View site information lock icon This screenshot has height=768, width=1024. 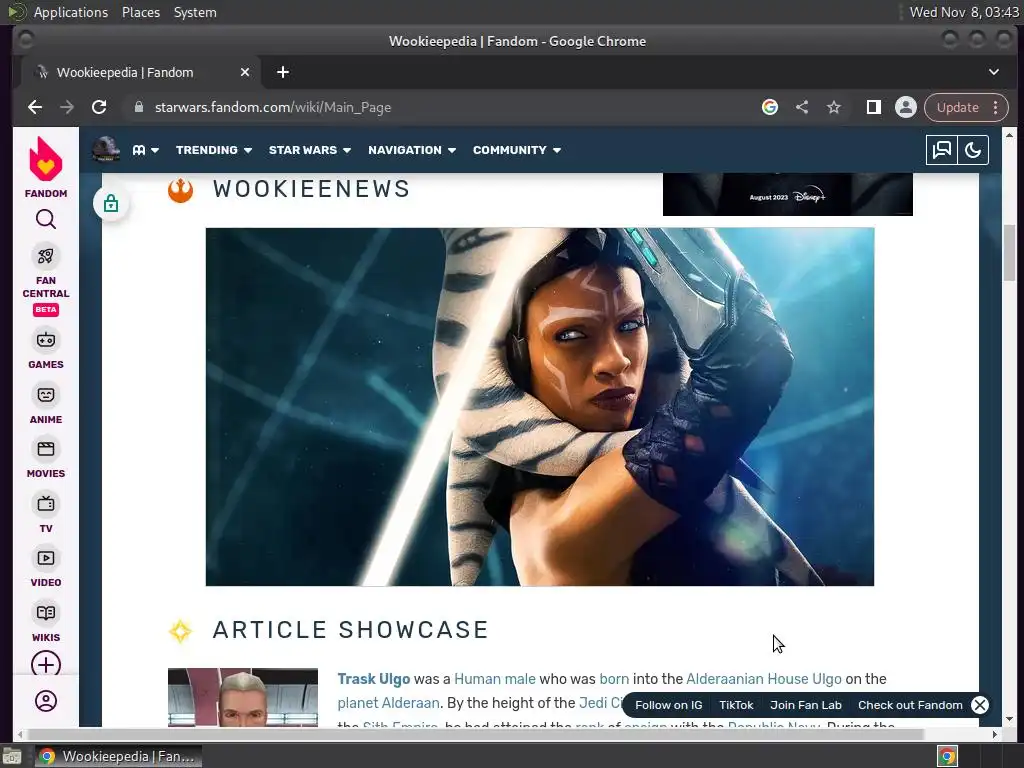(138, 107)
